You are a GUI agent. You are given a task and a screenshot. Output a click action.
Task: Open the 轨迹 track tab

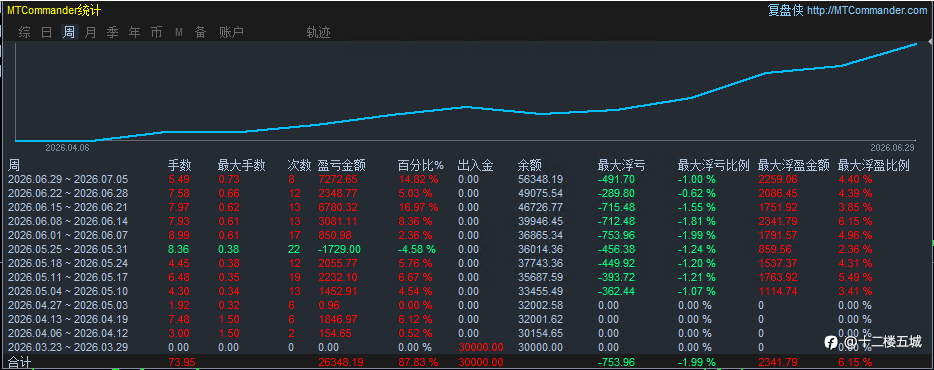(x=319, y=33)
